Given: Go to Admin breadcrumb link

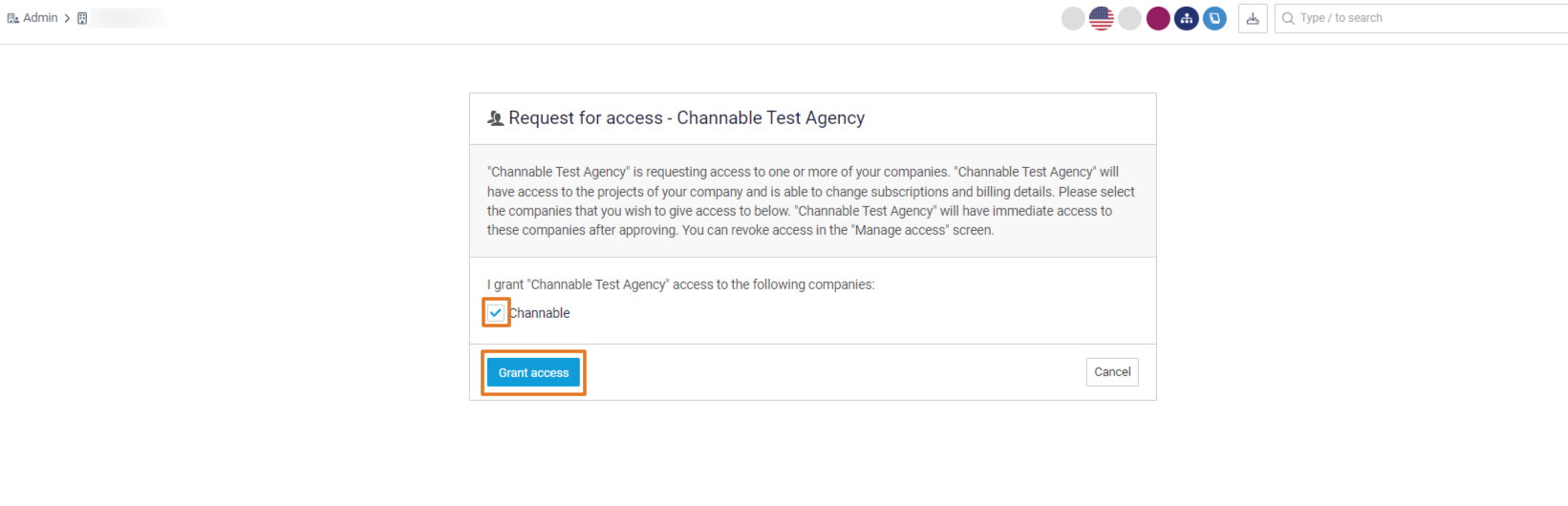Looking at the screenshot, I should (40, 18).
